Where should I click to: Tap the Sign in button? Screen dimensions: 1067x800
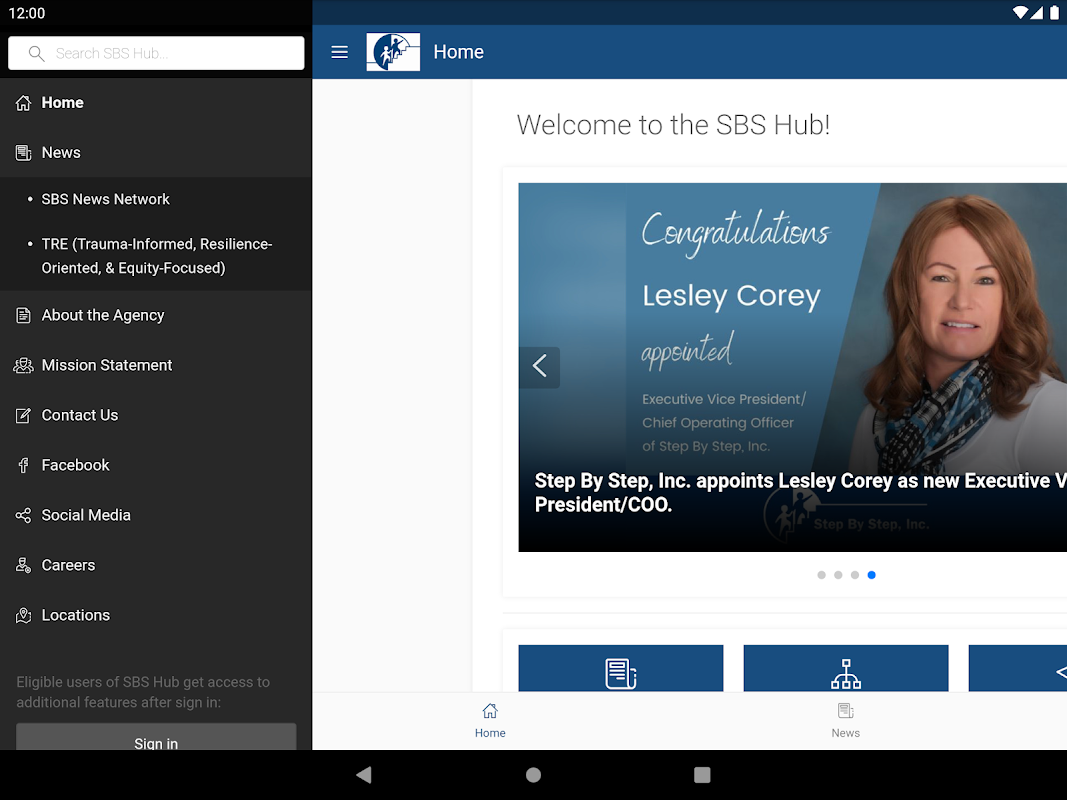[x=156, y=737]
